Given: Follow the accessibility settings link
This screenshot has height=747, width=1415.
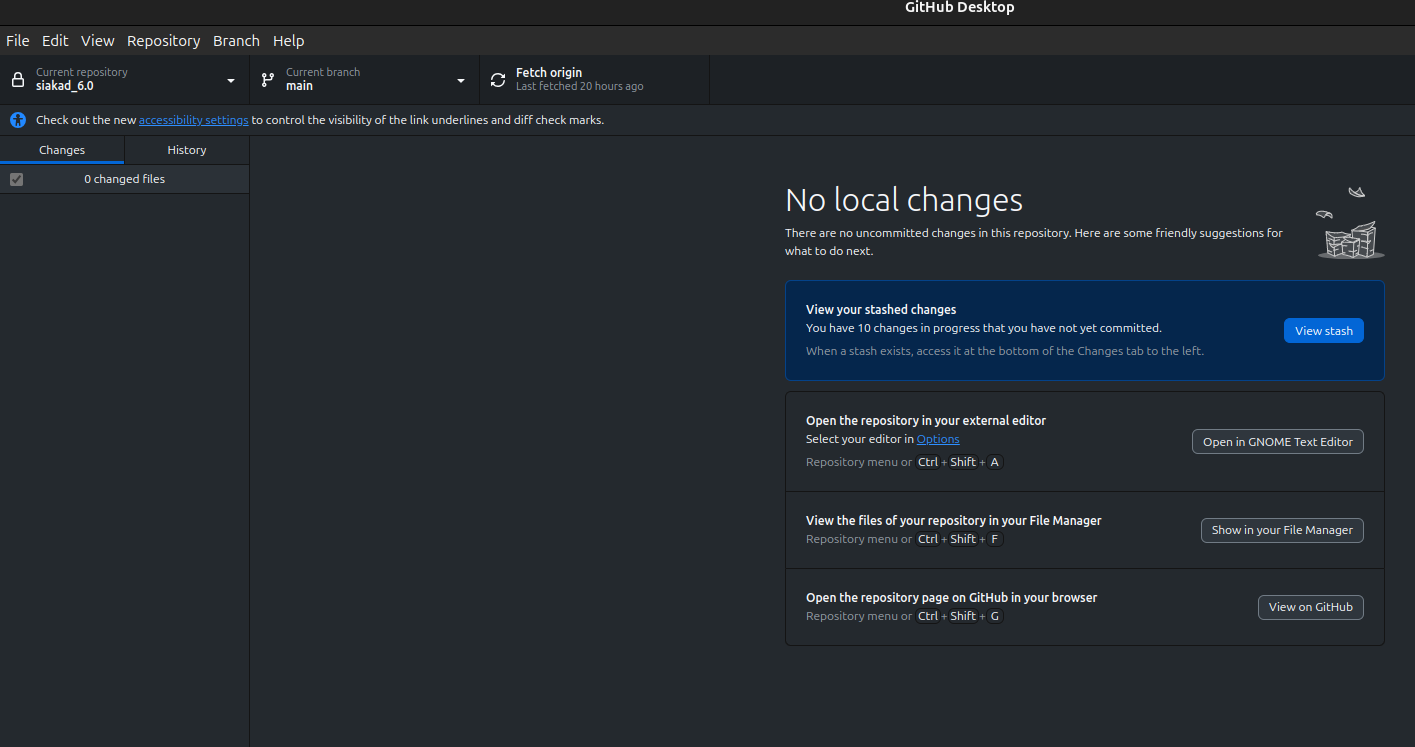Looking at the screenshot, I should (193, 120).
